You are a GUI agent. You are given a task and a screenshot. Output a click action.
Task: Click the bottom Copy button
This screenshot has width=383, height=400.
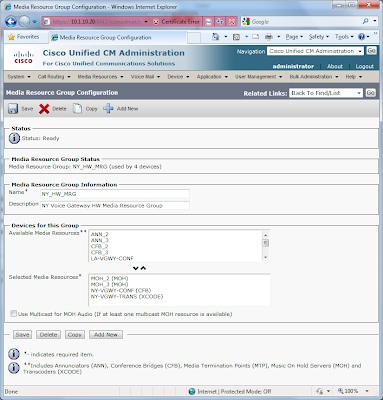75,335
